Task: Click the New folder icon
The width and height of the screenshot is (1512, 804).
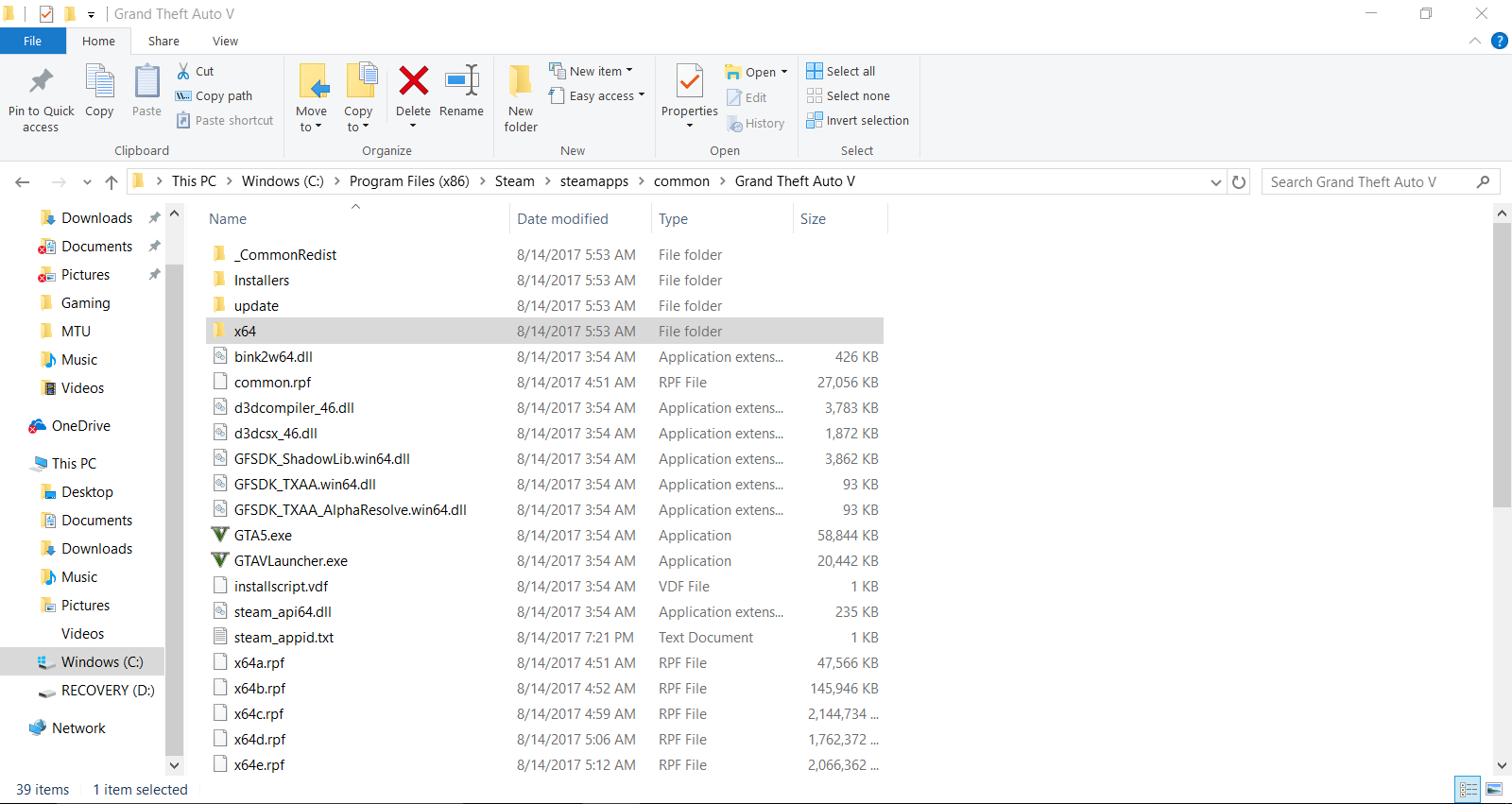Action: (x=521, y=81)
